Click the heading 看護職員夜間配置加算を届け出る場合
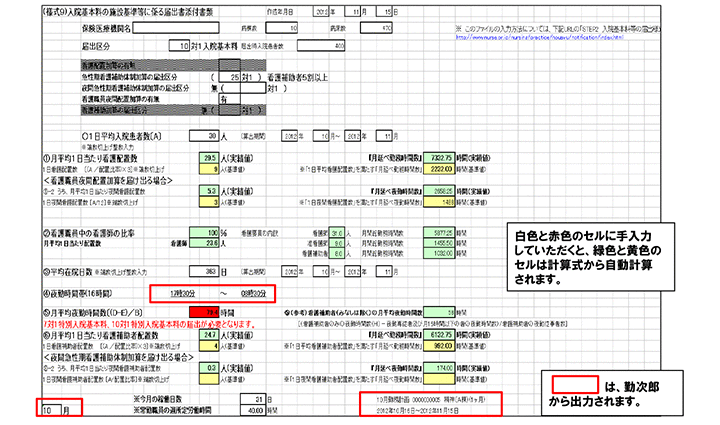Image resolution: width=720 pixels, height=425 pixels. [x=108, y=180]
